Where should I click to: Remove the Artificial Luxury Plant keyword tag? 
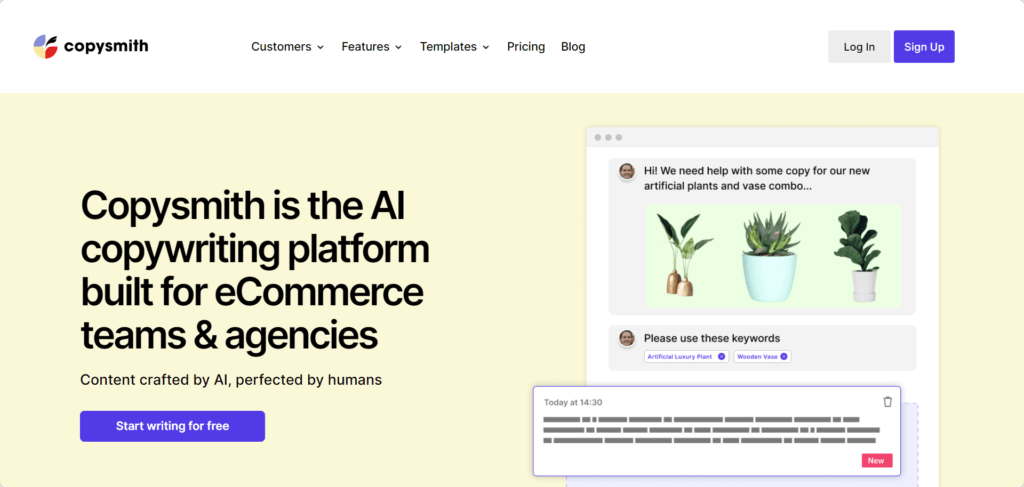pos(721,356)
